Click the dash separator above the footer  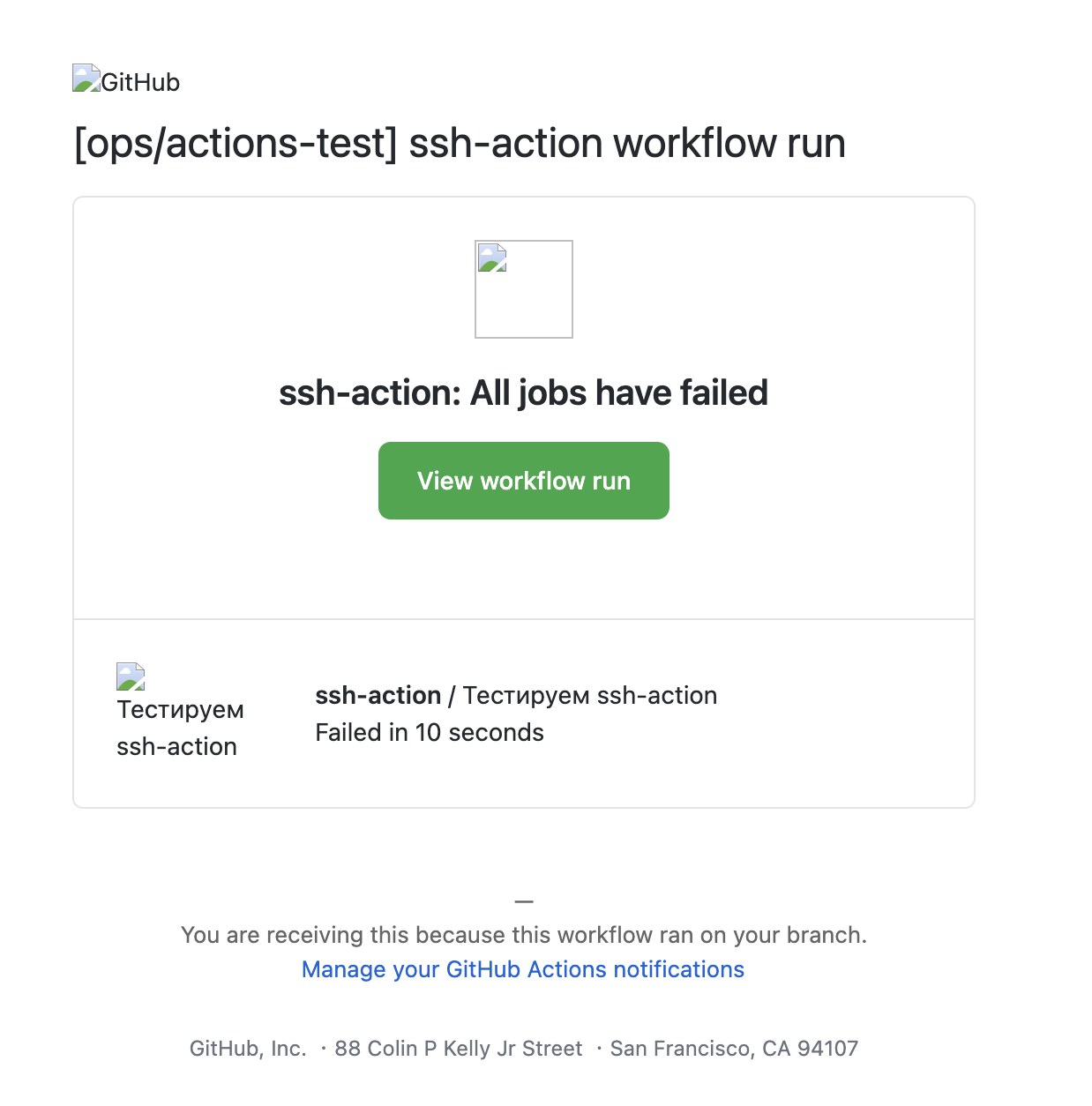point(524,901)
